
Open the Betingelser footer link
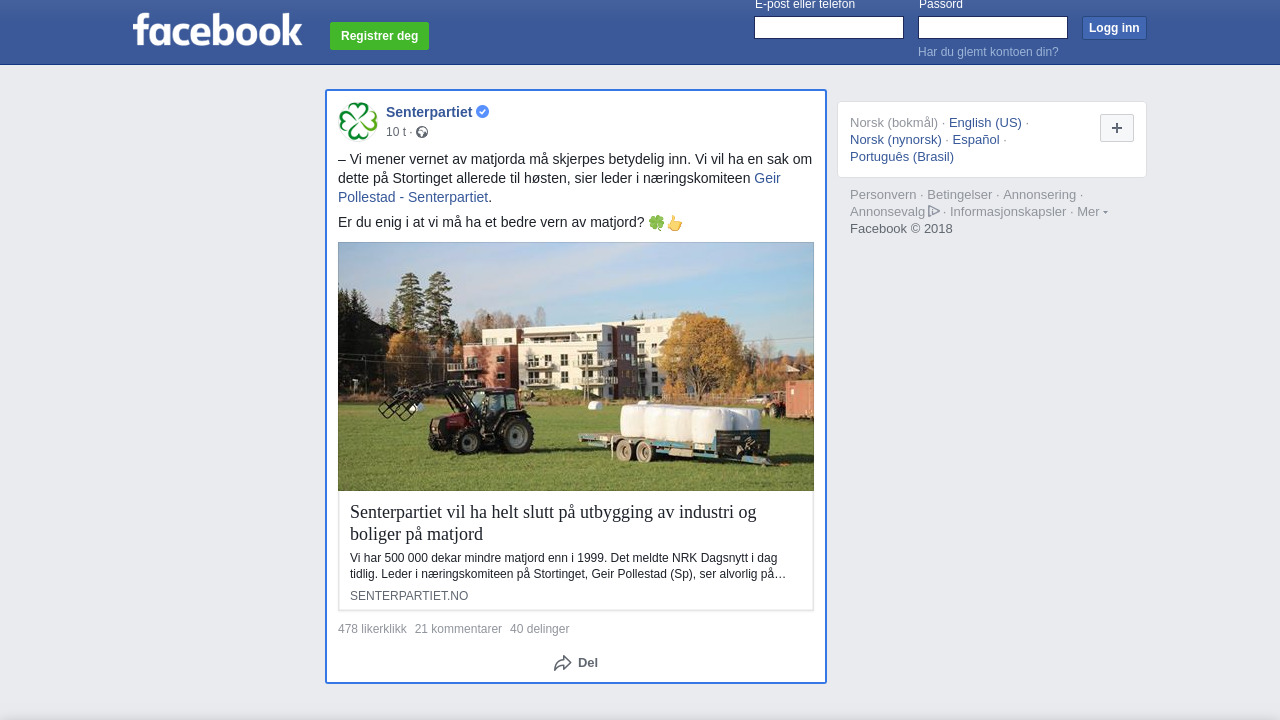tap(960, 195)
